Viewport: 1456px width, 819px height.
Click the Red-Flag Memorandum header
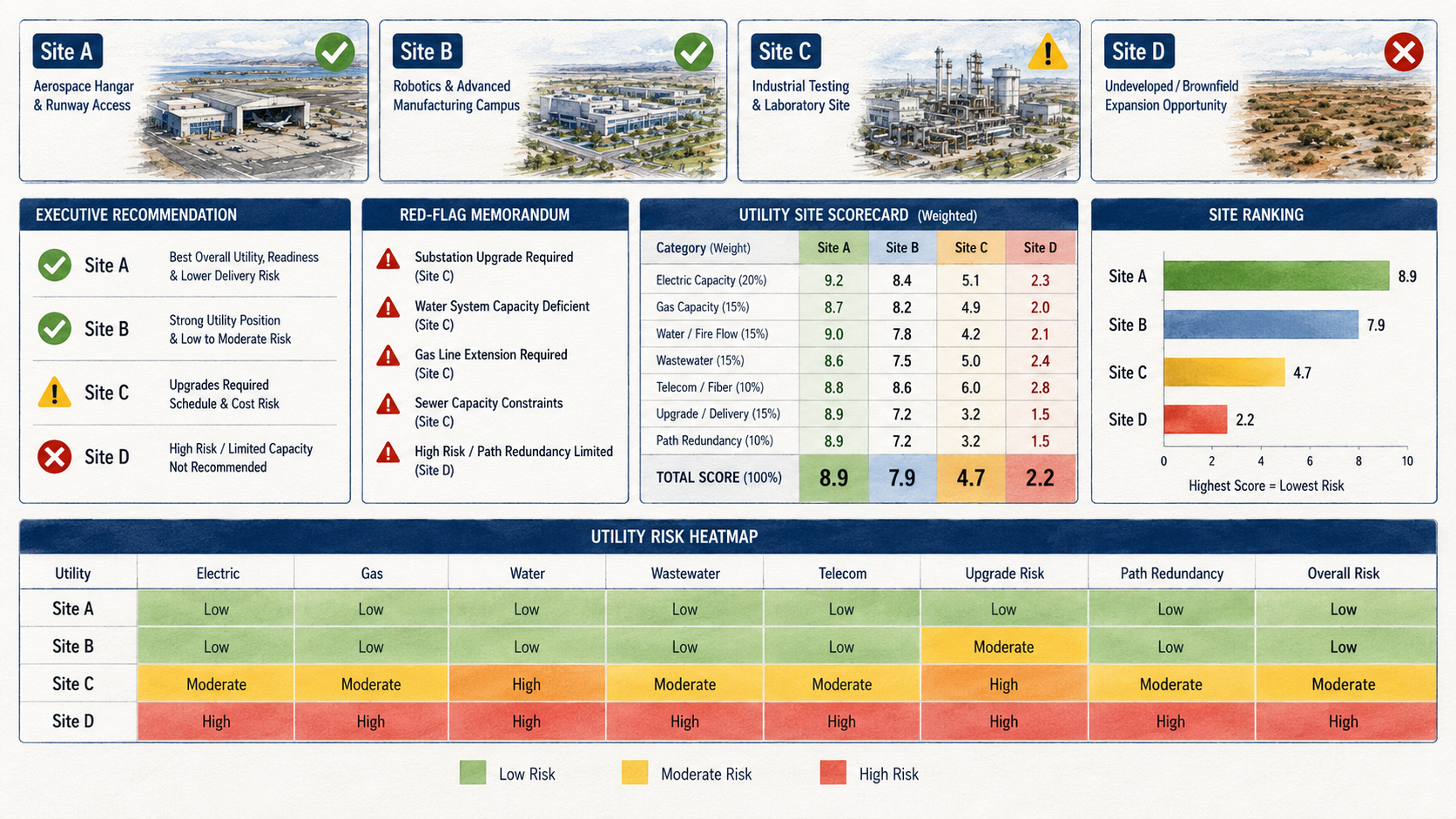[x=495, y=215]
